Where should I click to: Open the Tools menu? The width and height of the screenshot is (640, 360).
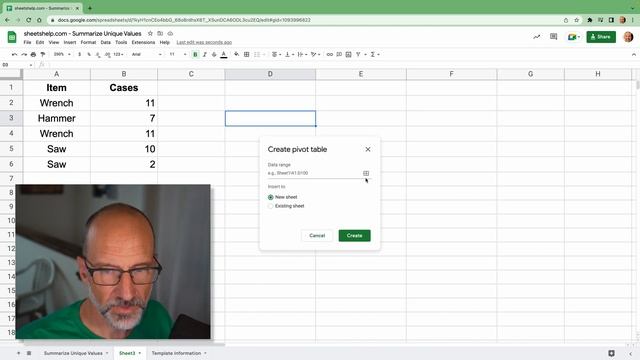tap(121, 42)
